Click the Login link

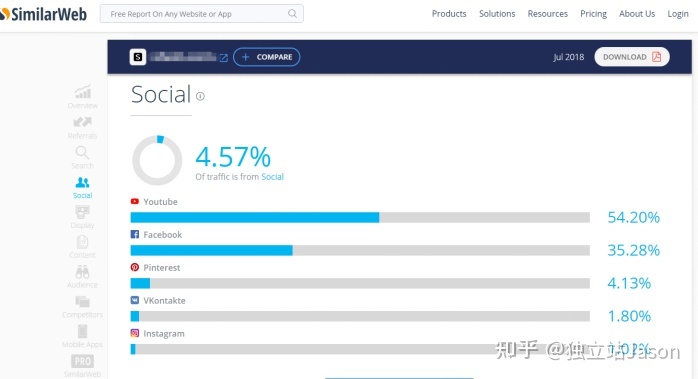pyautogui.click(x=678, y=14)
